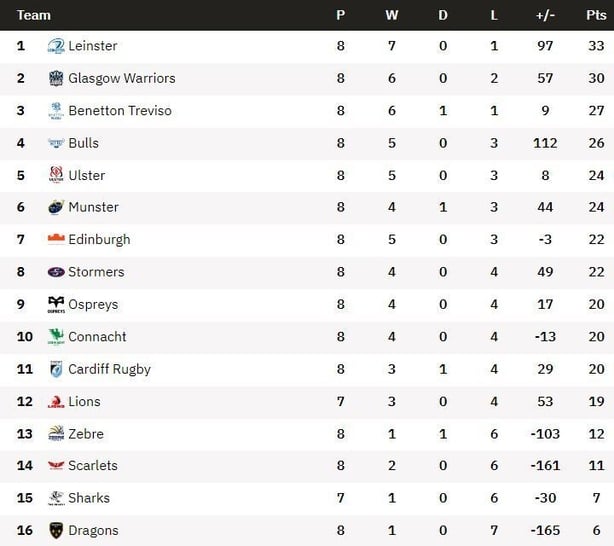Click the Cardiff Rugby crest icon

coord(56,369)
